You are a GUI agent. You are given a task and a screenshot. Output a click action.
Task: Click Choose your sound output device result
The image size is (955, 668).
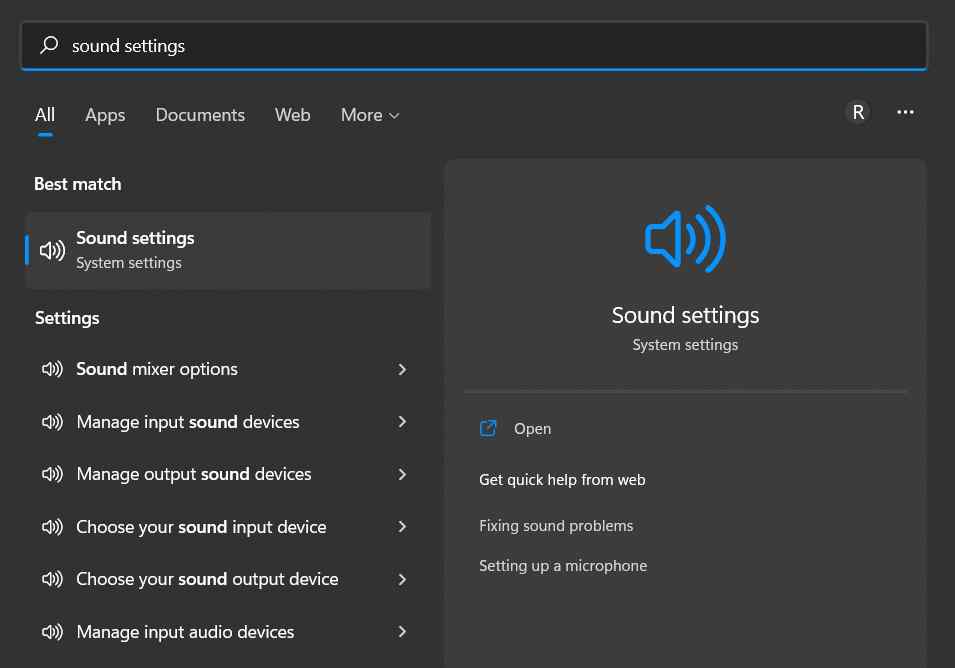tap(228, 579)
